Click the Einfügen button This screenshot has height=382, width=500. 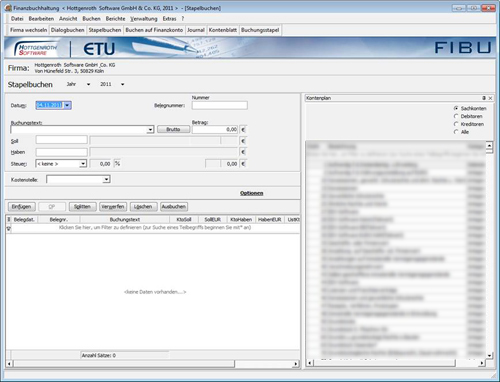click(x=21, y=207)
